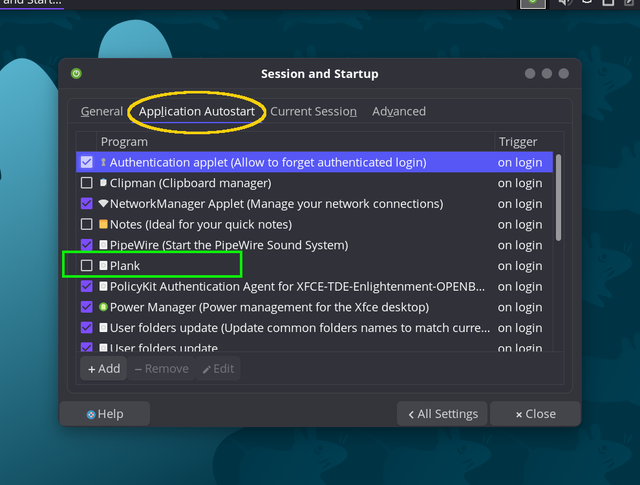The width and height of the screenshot is (640, 485).
Task: Select the NetworkManager Applet row text
Action: (x=276, y=203)
